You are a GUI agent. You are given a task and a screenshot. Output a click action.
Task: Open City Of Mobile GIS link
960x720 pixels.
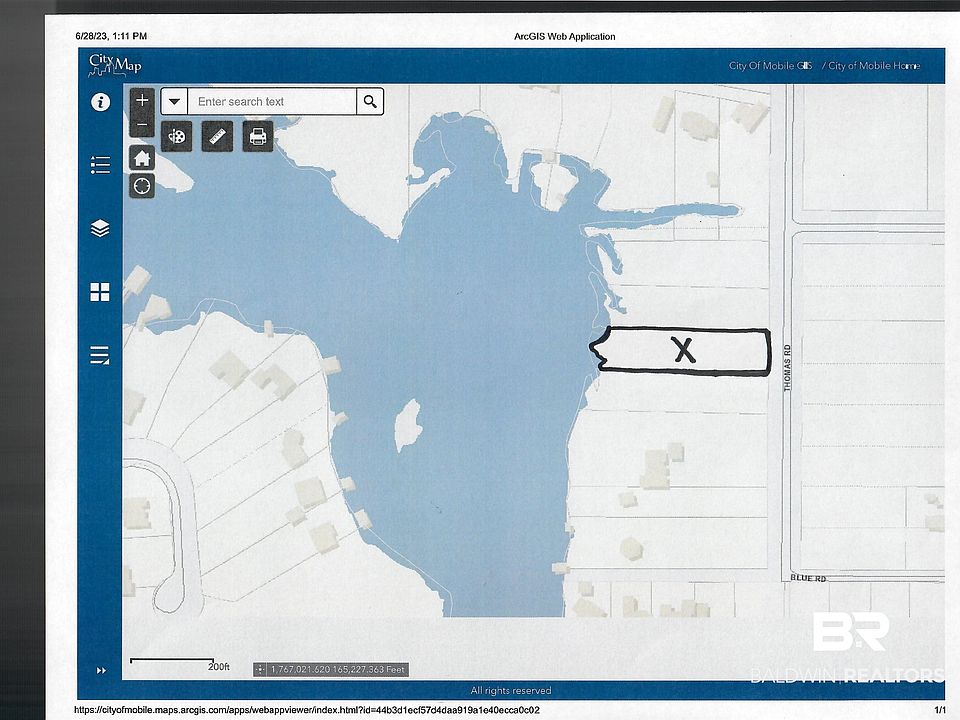(x=770, y=66)
